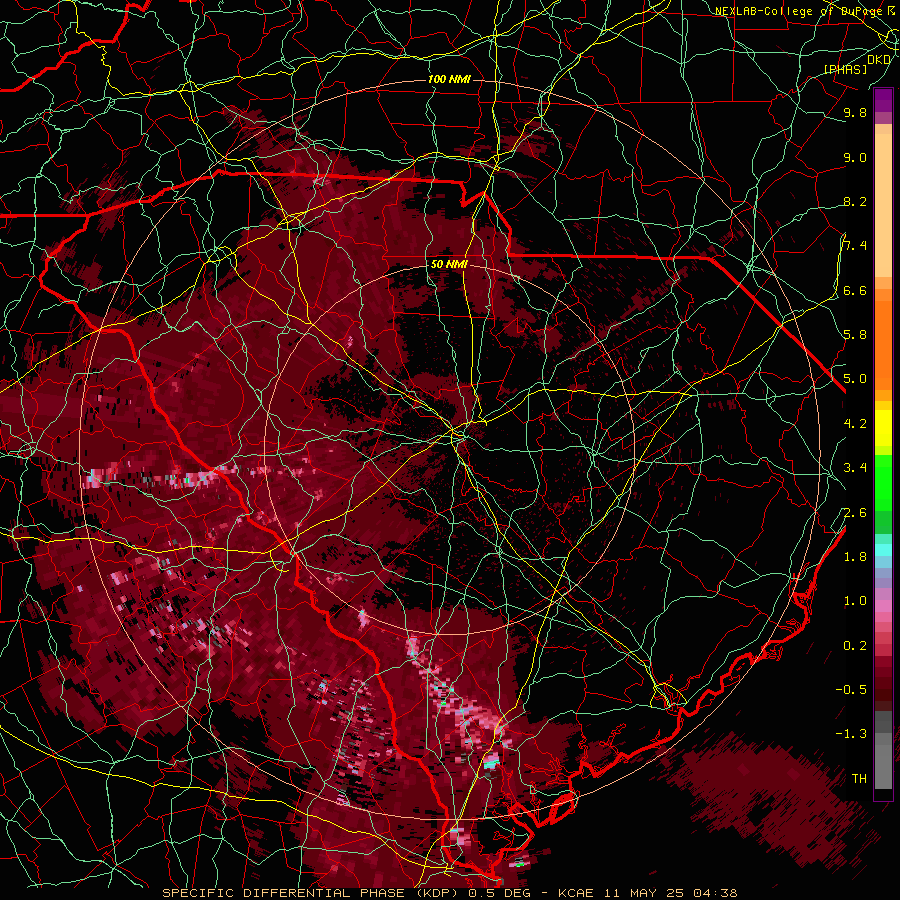Click "(KDP)" in the bottom caption

(x=435, y=893)
